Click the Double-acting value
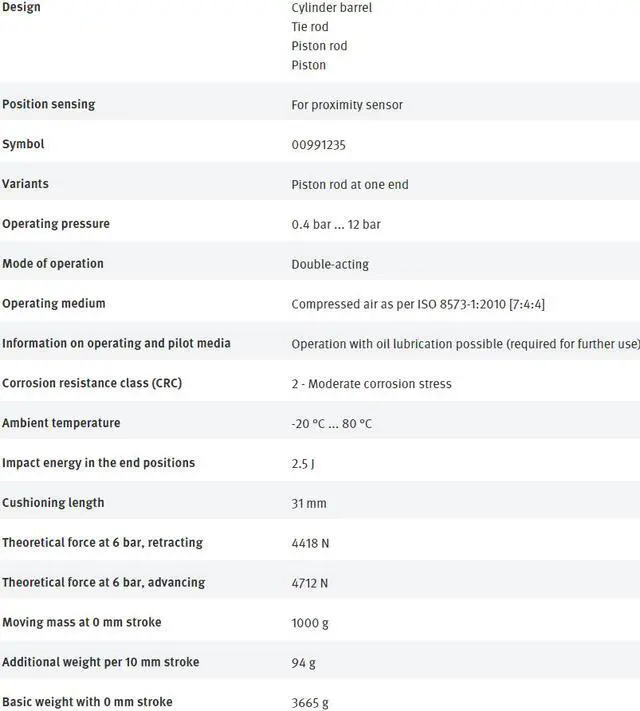This screenshot has width=640, height=711. point(330,264)
